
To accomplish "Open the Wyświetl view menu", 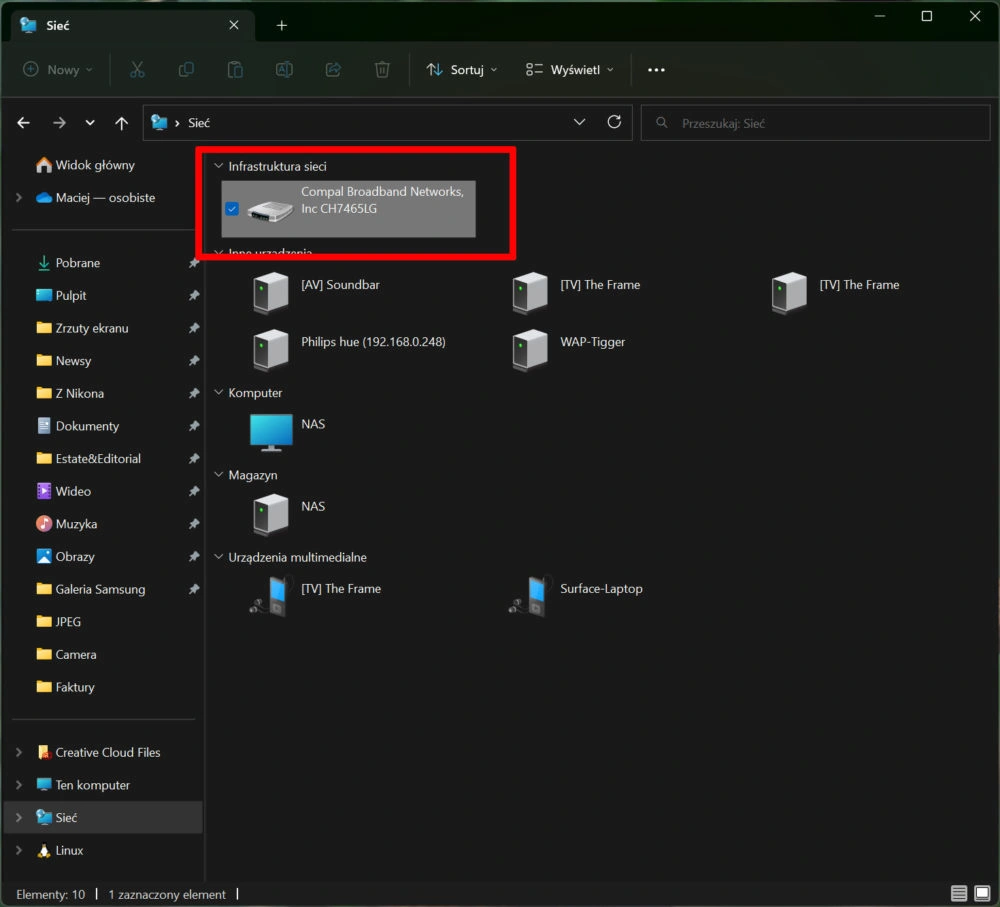I will coord(570,70).
